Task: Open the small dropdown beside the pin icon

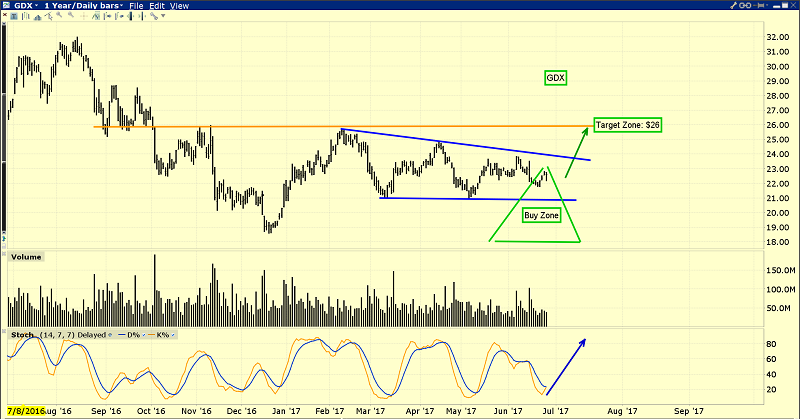Action: [767, 5]
